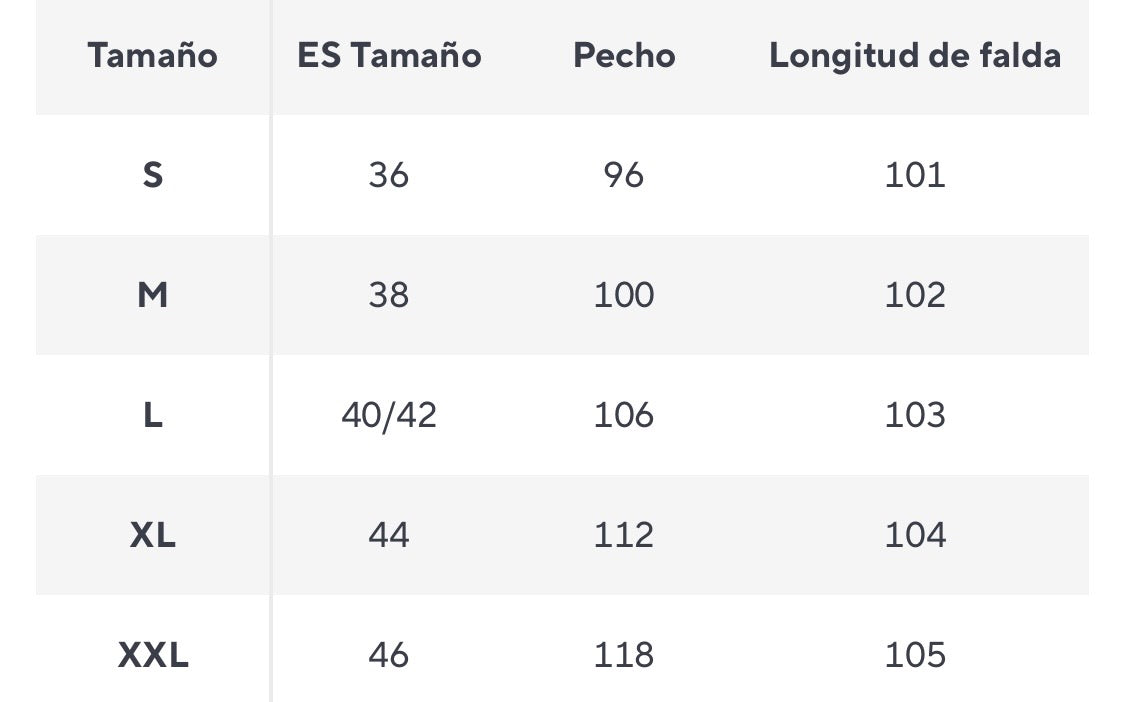Image resolution: width=1125 pixels, height=702 pixels.
Task: Click ES size 36 cell
Action: point(389,175)
